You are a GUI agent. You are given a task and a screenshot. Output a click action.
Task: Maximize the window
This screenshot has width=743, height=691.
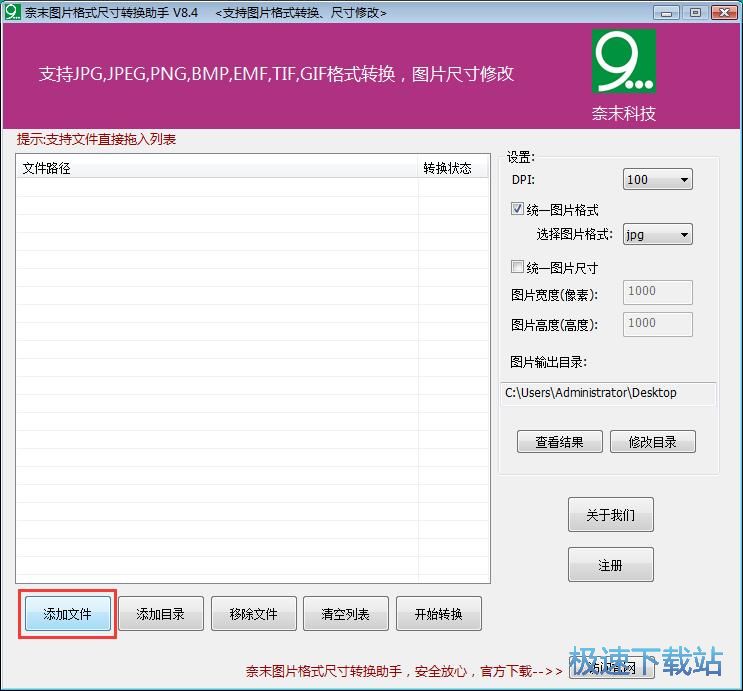click(695, 12)
